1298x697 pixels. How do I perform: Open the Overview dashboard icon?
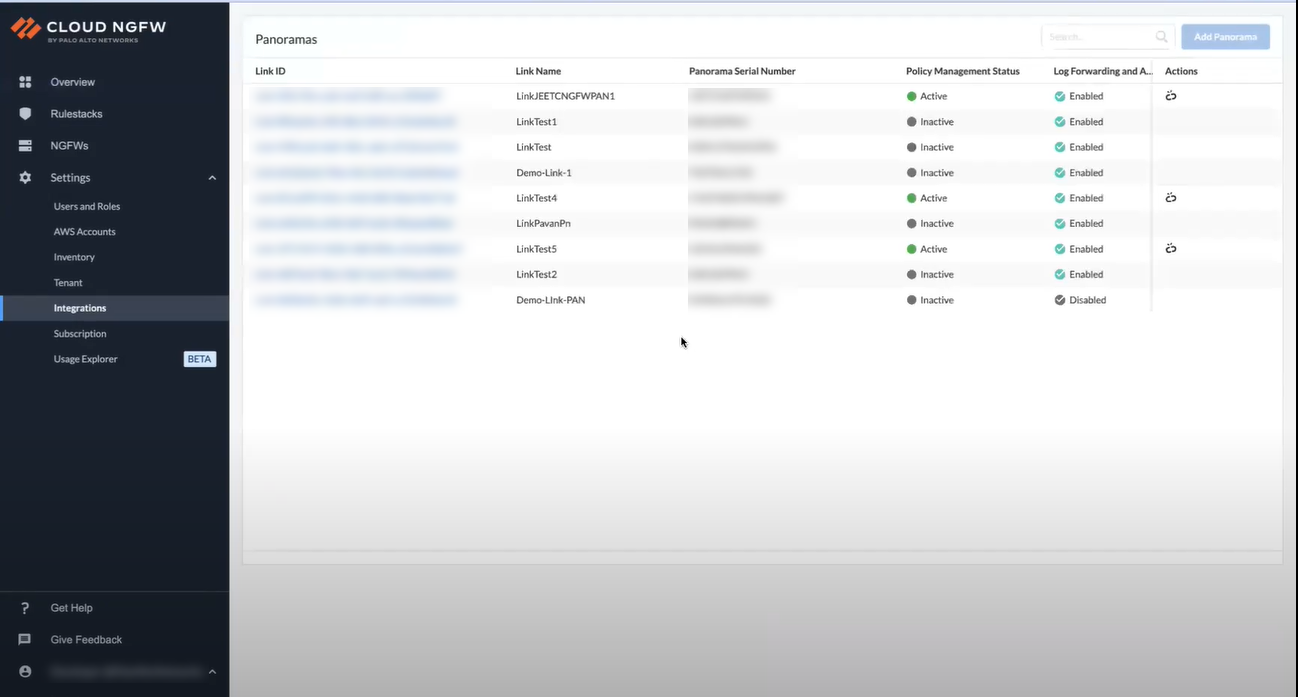coord(25,82)
